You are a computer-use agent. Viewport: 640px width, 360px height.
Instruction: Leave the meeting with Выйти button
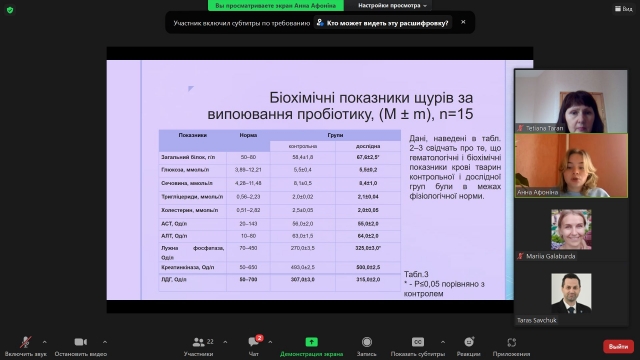click(x=618, y=347)
